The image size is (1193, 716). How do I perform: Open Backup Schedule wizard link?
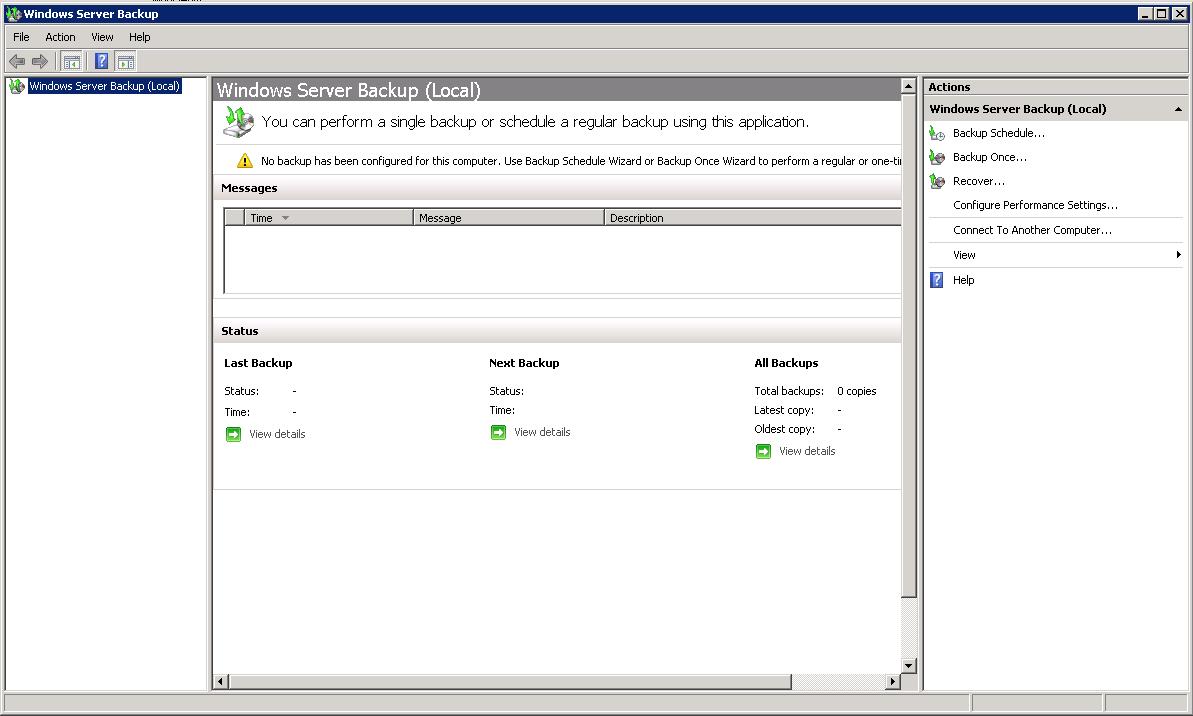tap(998, 133)
